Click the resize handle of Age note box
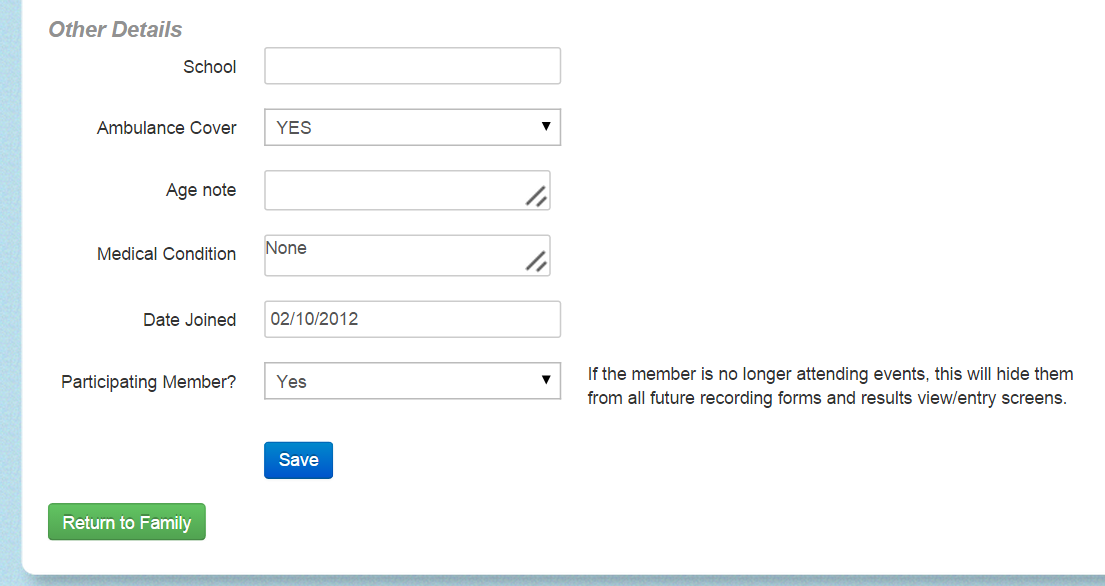This screenshot has height=586, width=1105. tap(536, 197)
